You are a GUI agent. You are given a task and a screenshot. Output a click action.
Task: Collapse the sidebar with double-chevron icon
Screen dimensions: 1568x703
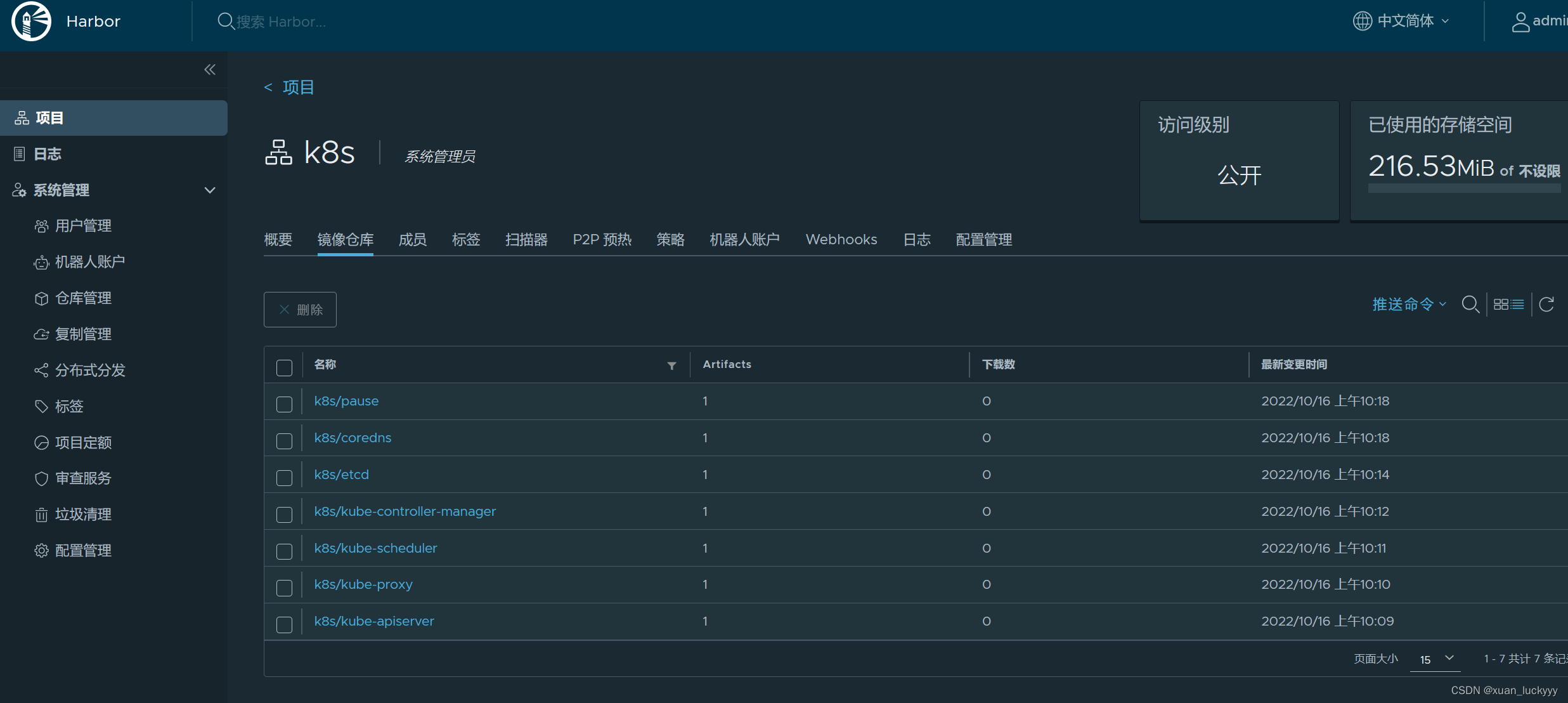[210, 70]
